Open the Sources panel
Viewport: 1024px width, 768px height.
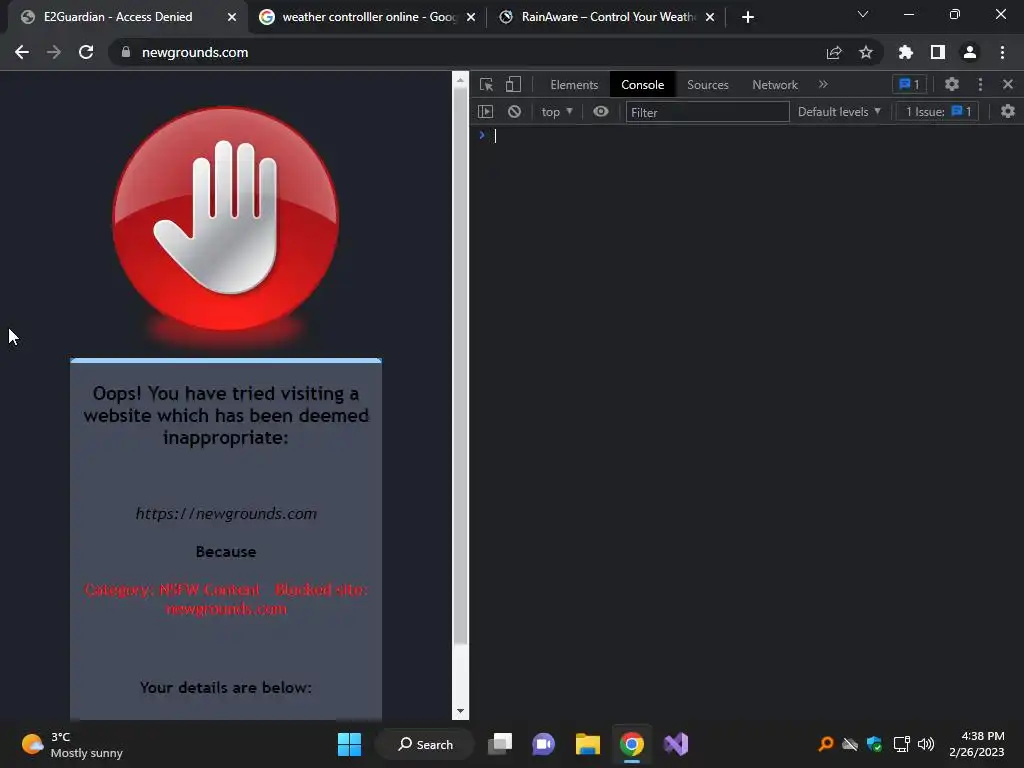point(707,85)
